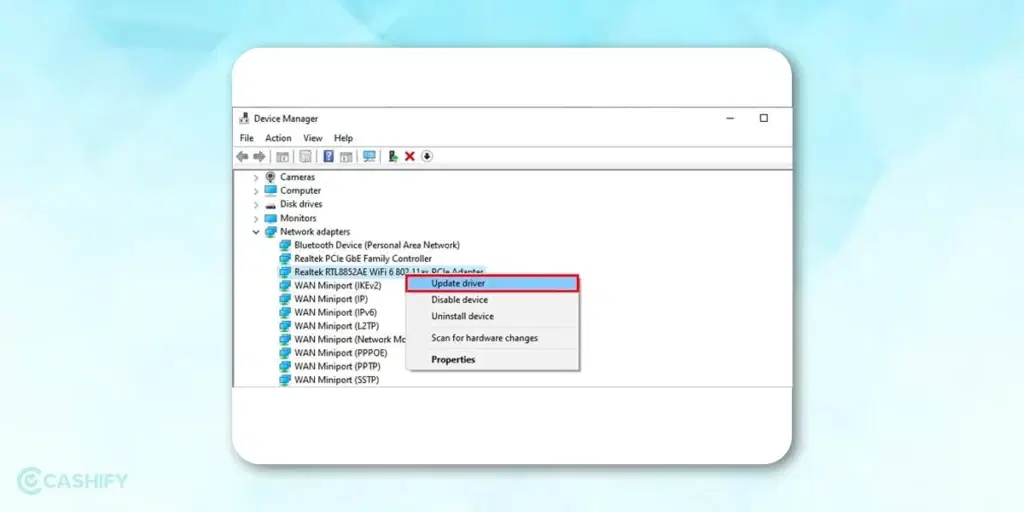The width and height of the screenshot is (1024, 512).
Task: Click the Back arrow toolbar icon
Action: click(242, 157)
